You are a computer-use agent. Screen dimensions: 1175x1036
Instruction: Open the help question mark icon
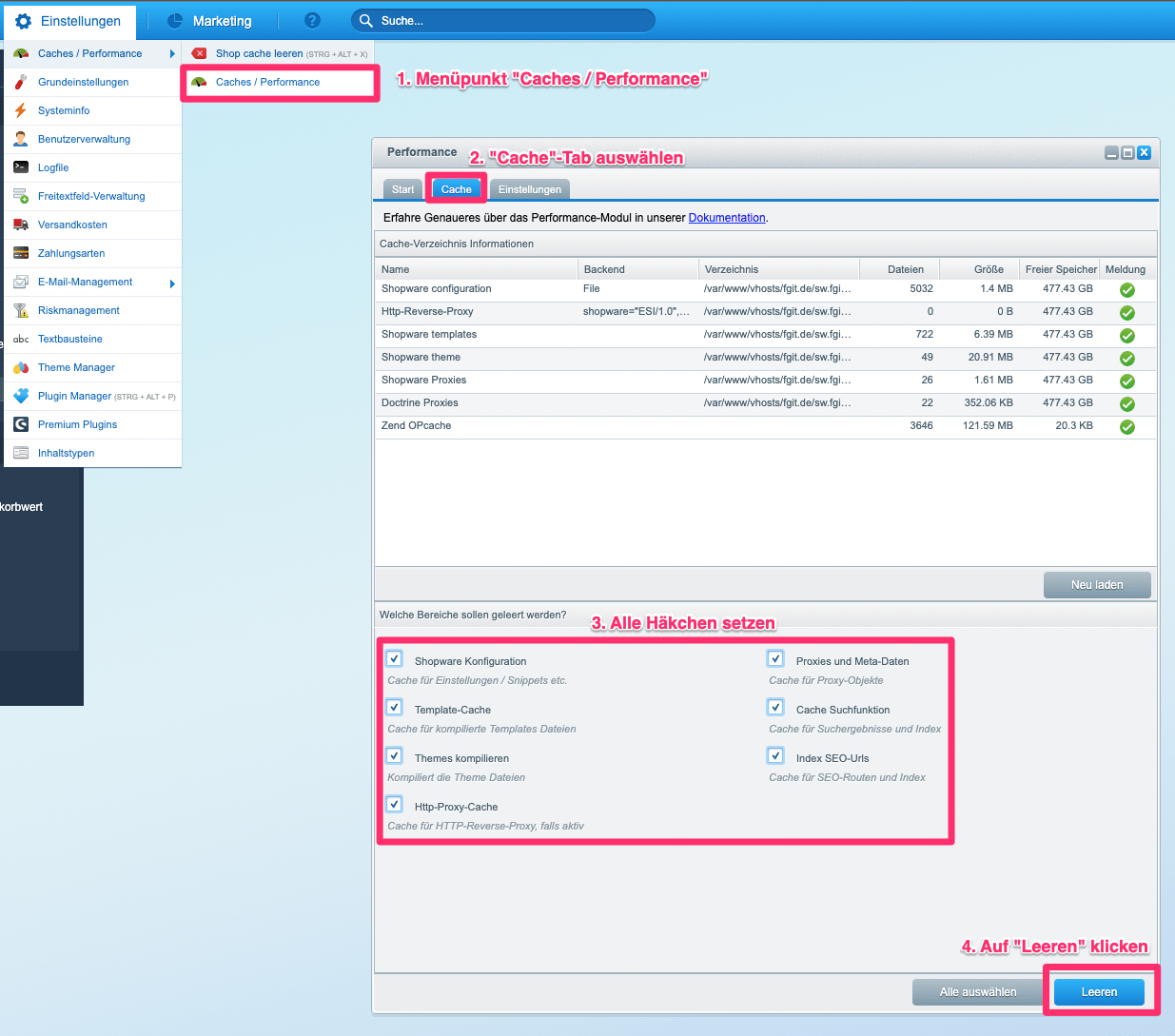point(312,21)
